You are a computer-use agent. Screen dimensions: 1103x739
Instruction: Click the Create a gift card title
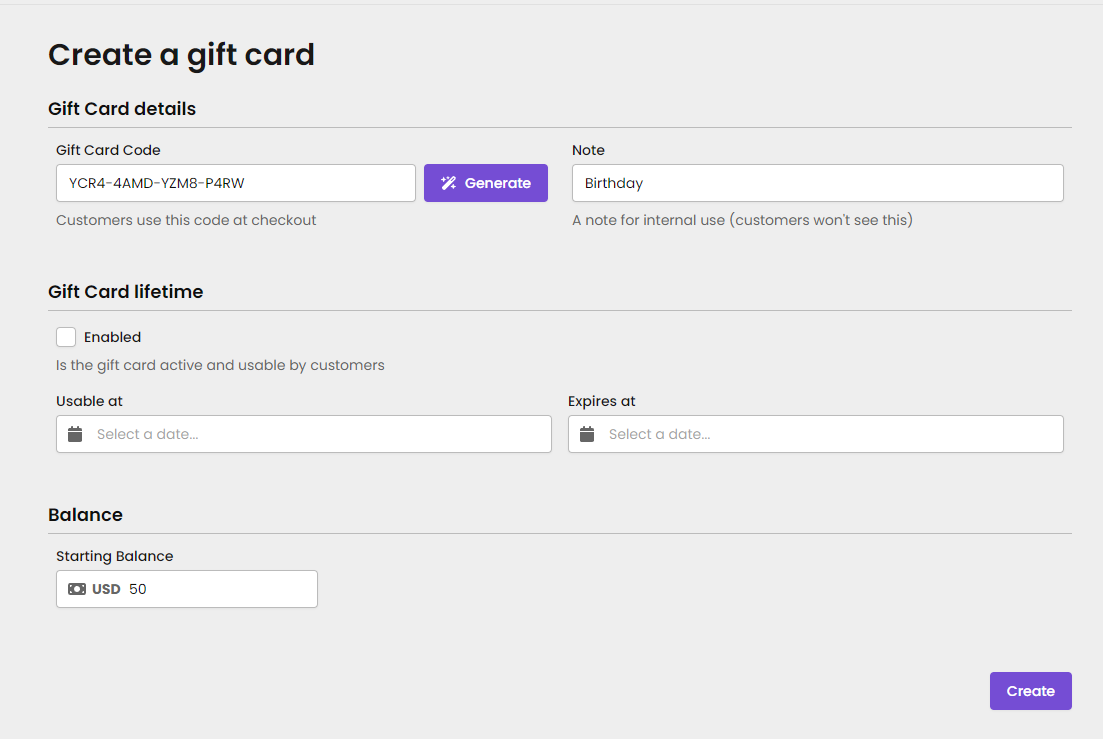[x=181, y=55]
